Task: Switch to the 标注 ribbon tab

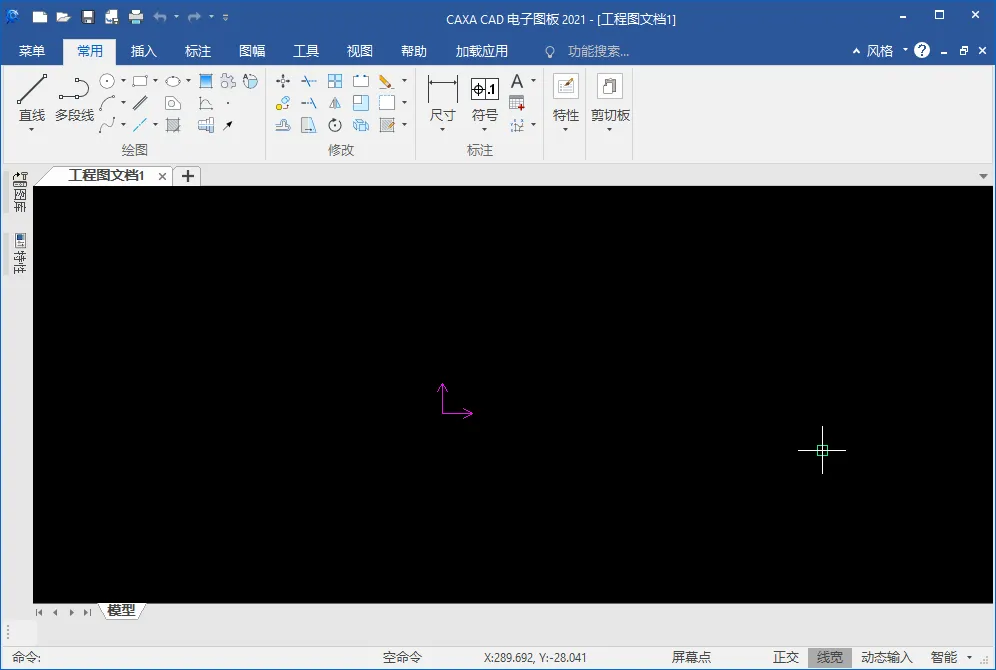Action: [198, 51]
